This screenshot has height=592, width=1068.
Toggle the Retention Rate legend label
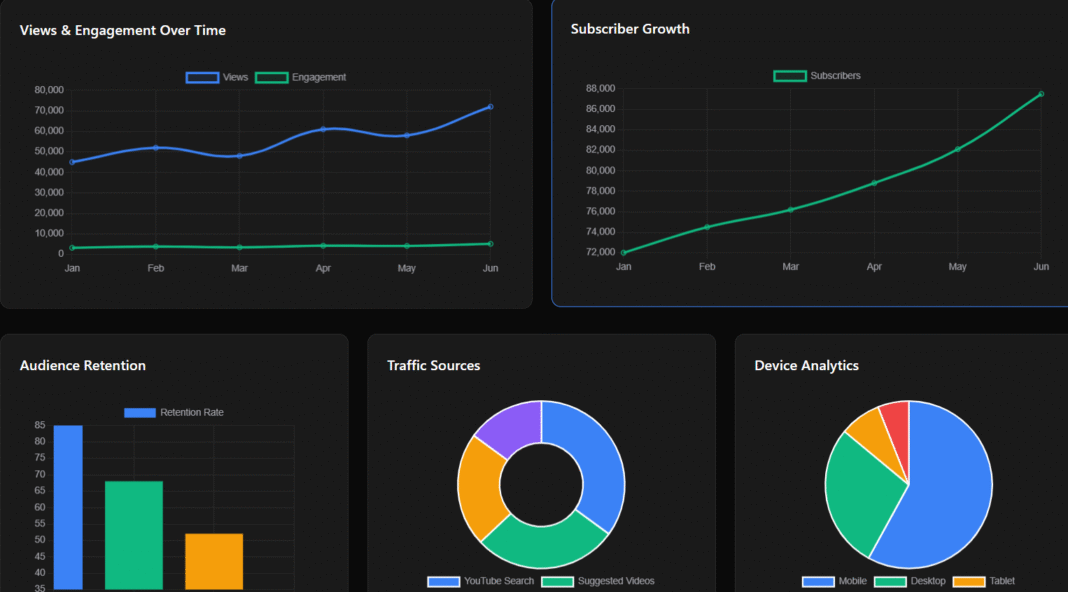pyautogui.click(x=175, y=413)
